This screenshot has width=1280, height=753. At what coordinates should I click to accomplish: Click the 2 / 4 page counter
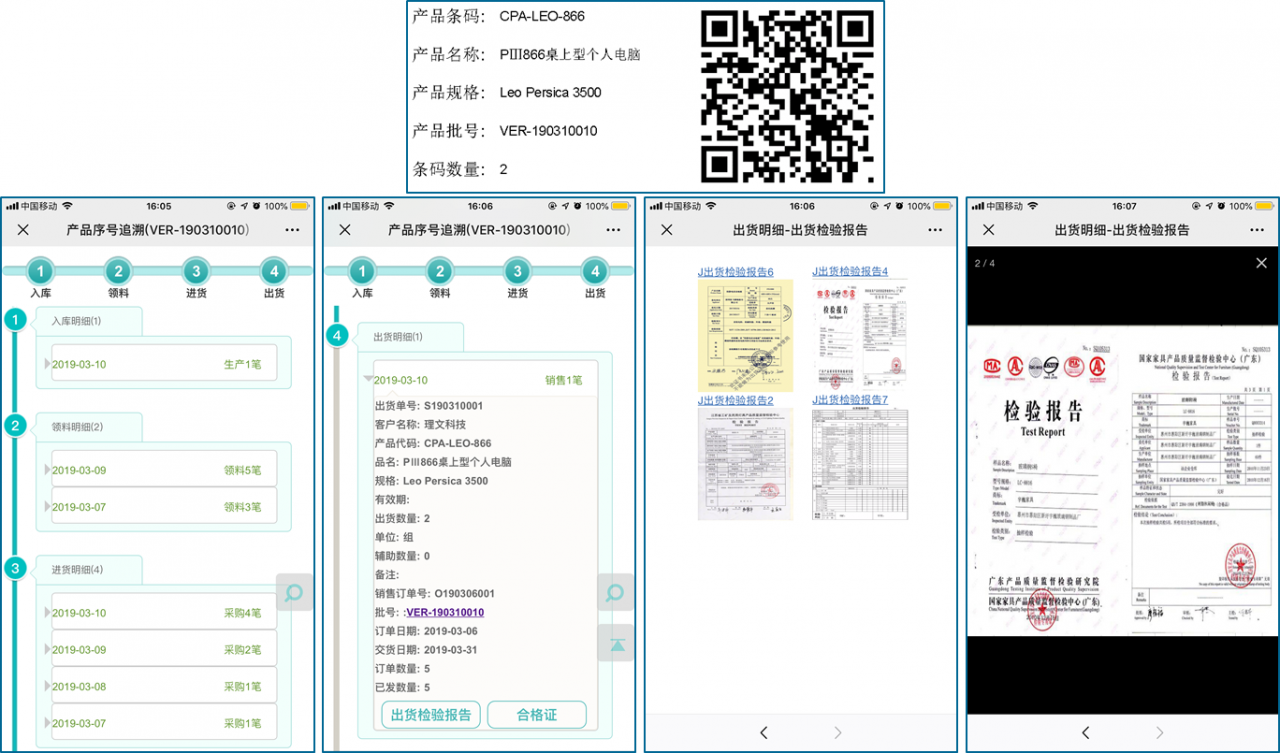pyautogui.click(x=985, y=263)
